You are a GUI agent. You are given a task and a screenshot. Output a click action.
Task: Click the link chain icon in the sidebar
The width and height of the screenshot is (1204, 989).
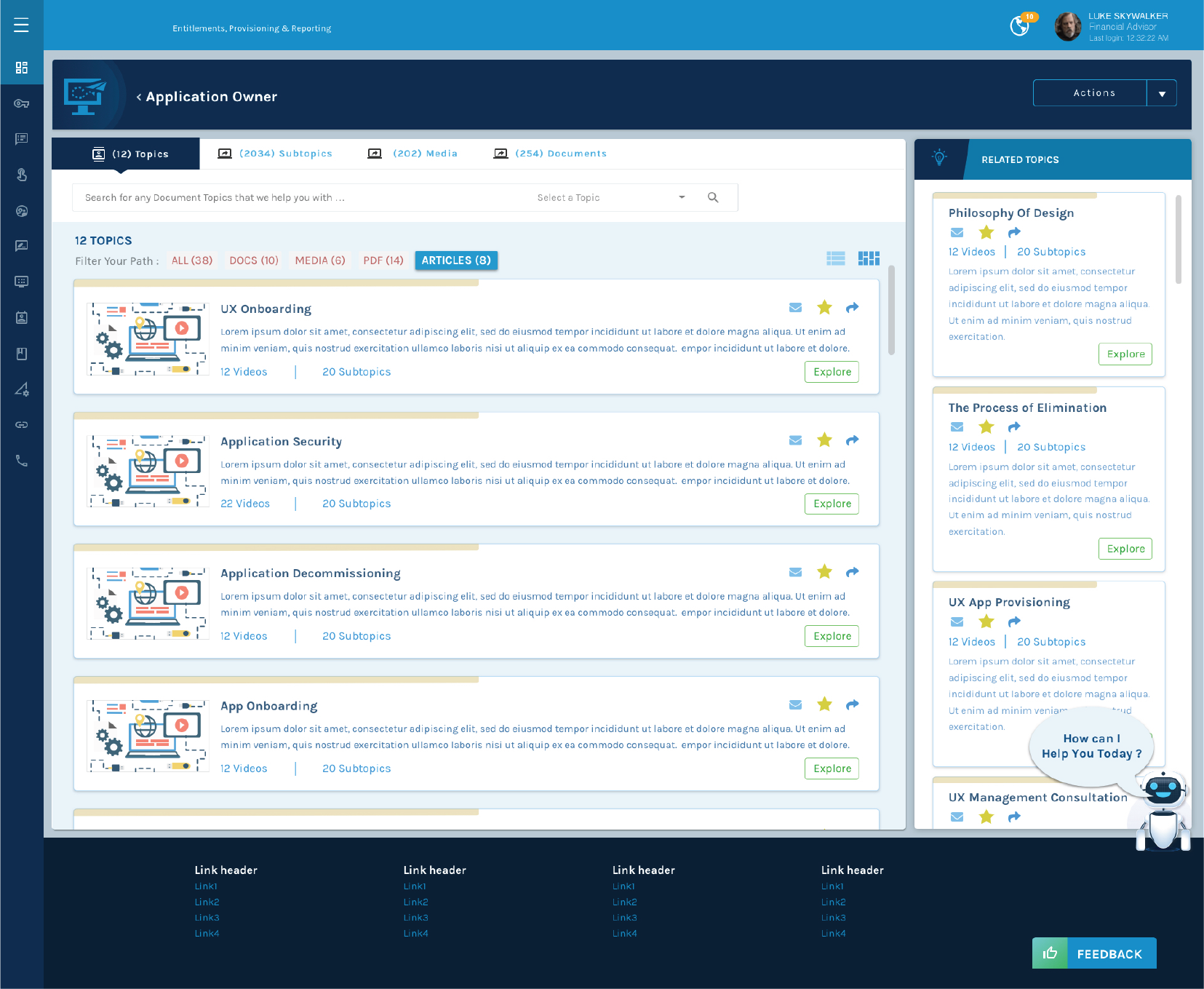tap(22, 424)
